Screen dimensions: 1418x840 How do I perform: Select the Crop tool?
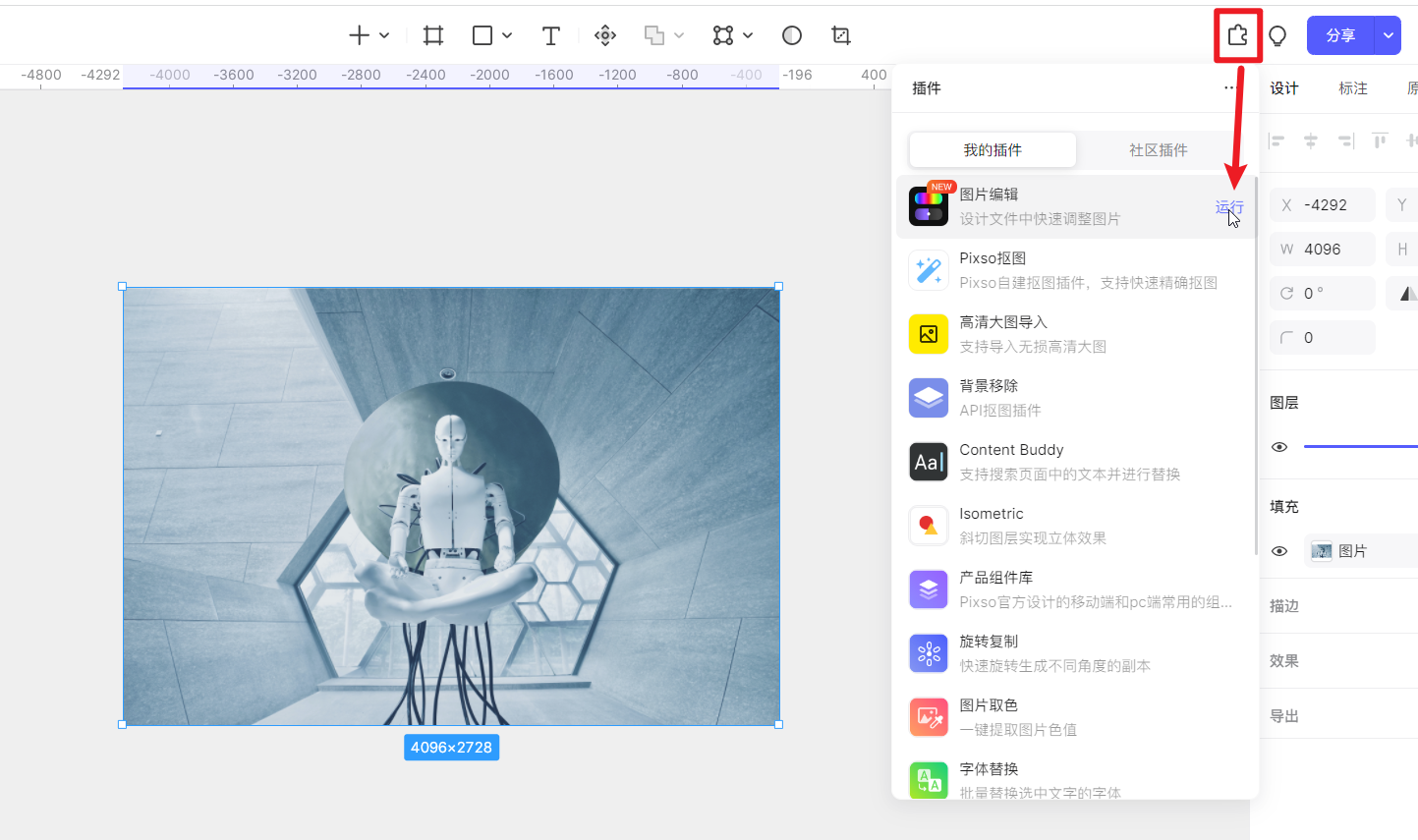[841, 35]
